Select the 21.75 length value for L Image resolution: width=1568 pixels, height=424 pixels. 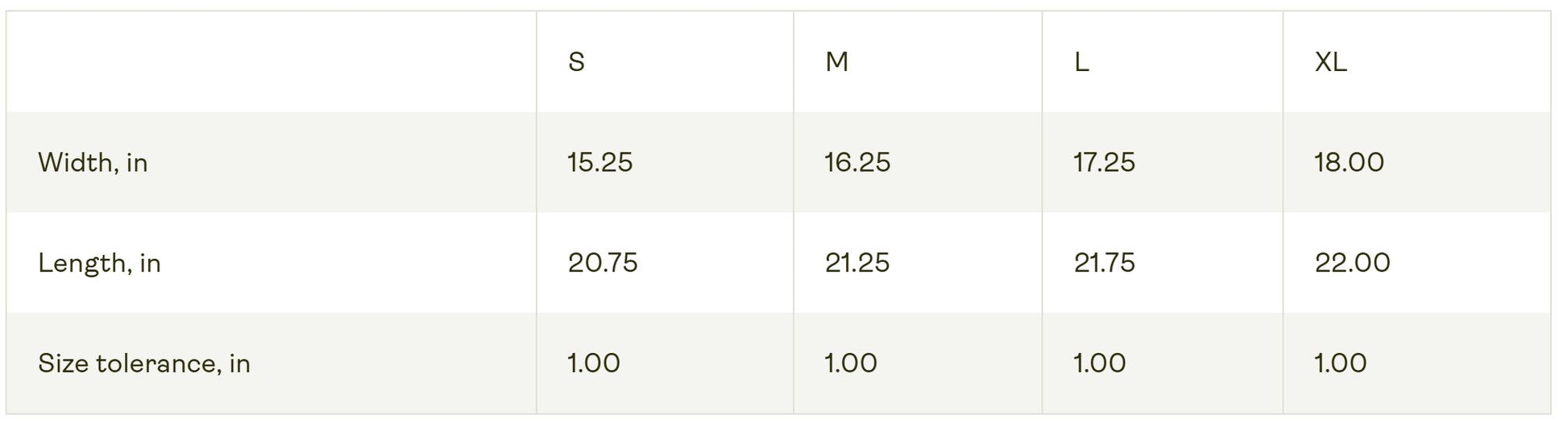(x=1104, y=263)
